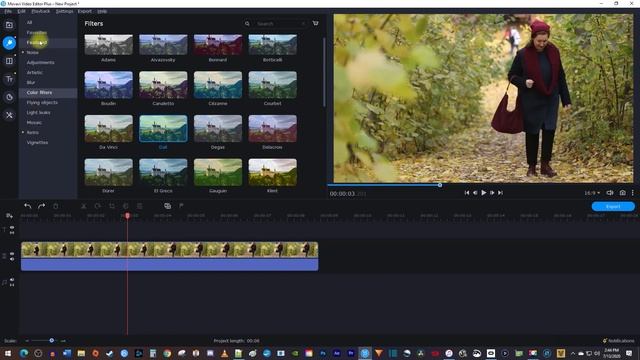
Task: Click the Crop icon in timeline toolbar
Action: (112, 206)
